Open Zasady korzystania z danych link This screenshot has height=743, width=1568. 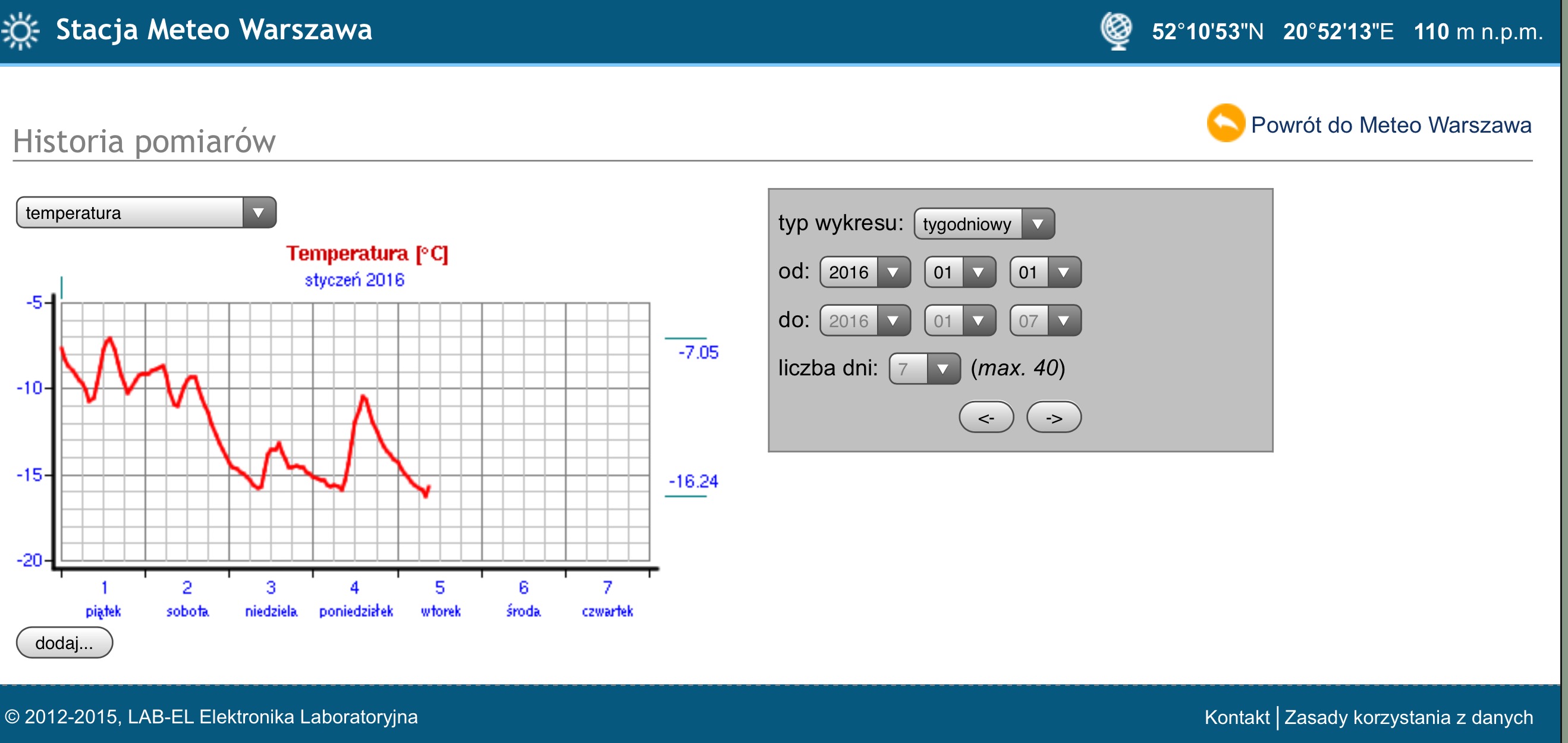1408,717
